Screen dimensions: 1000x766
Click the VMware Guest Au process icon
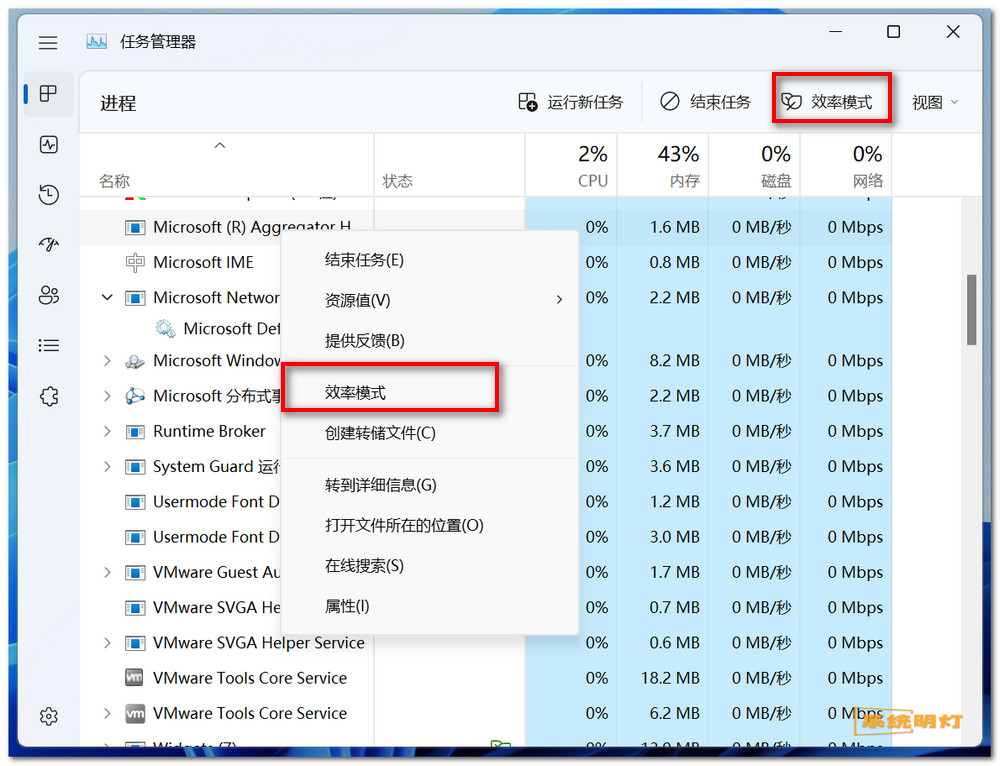pyautogui.click(x=135, y=573)
